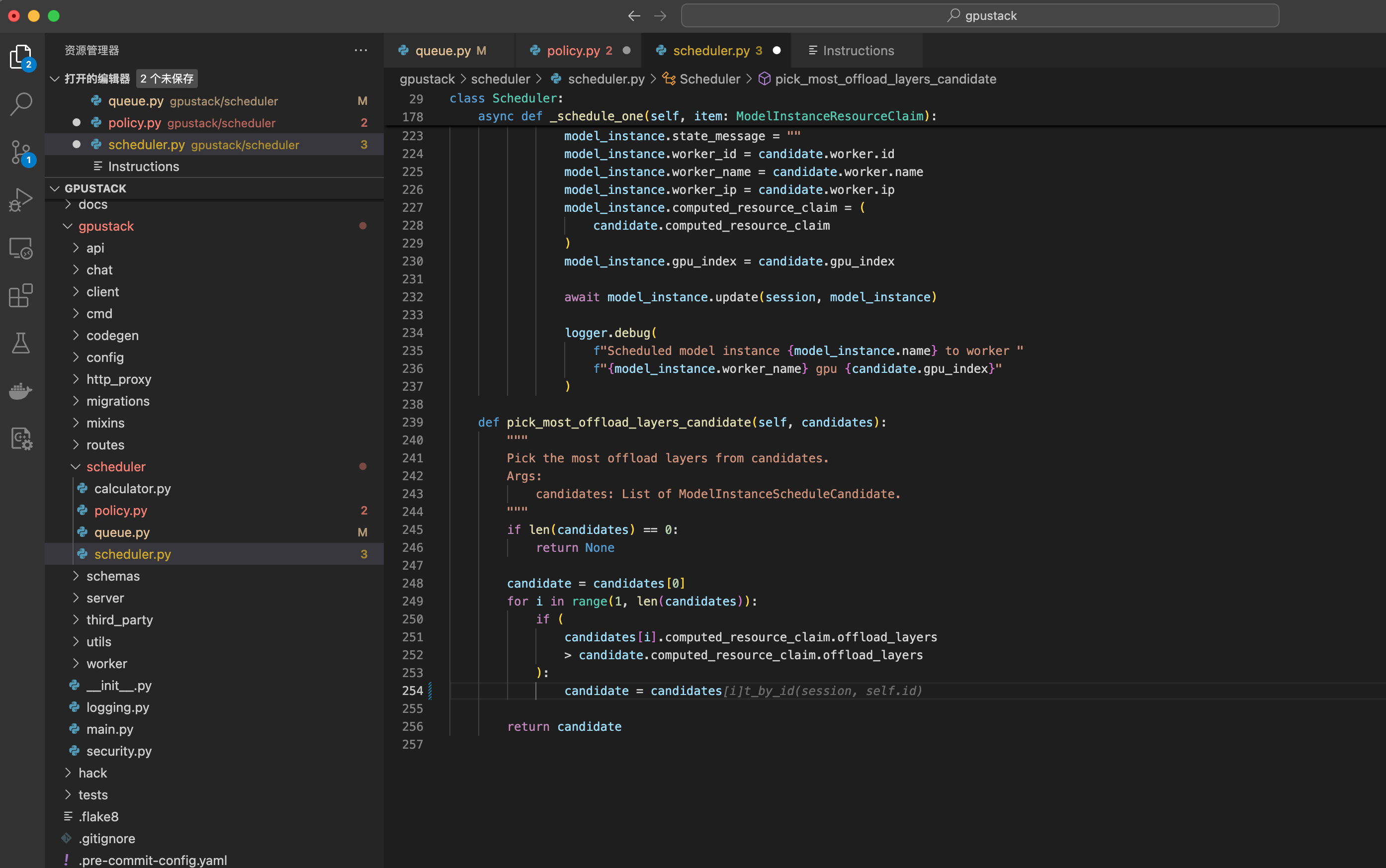Open explorer more actions ellipsis
The image size is (1386, 868).
click(x=360, y=51)
